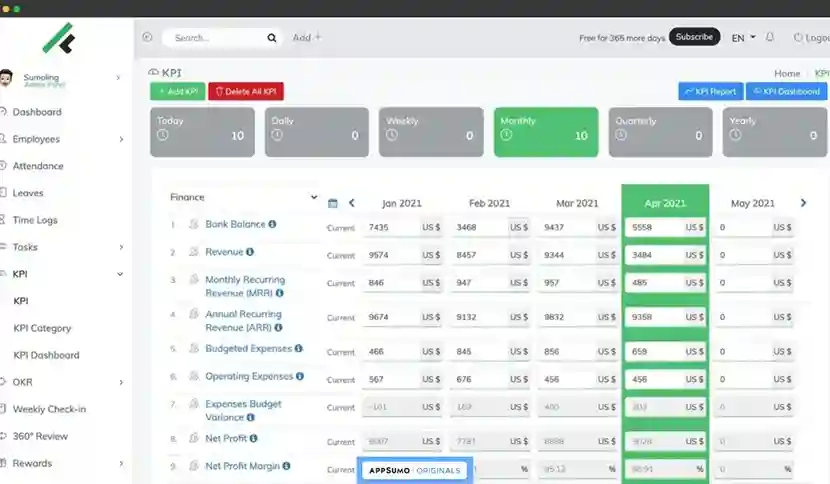Screen dimensions: 830x484
Task: Open Dashboard from the sidebar
Action: [x=37, y=112]
